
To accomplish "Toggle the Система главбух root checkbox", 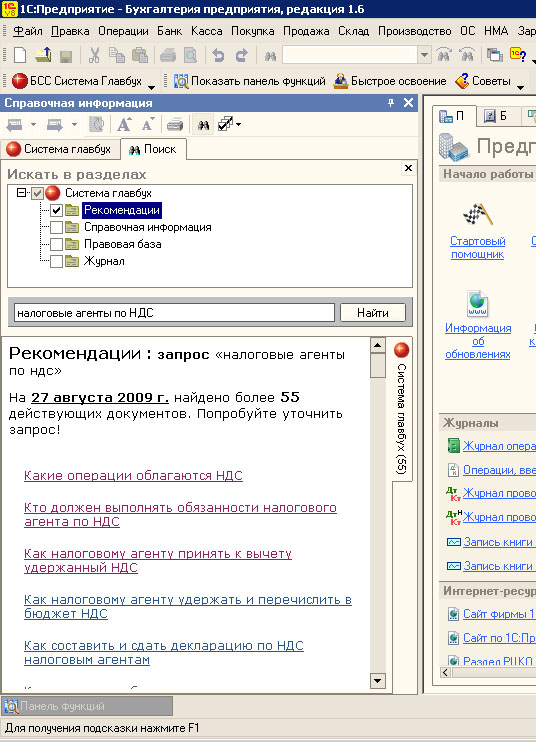I will pyautogui.click(x=37, y=193).
